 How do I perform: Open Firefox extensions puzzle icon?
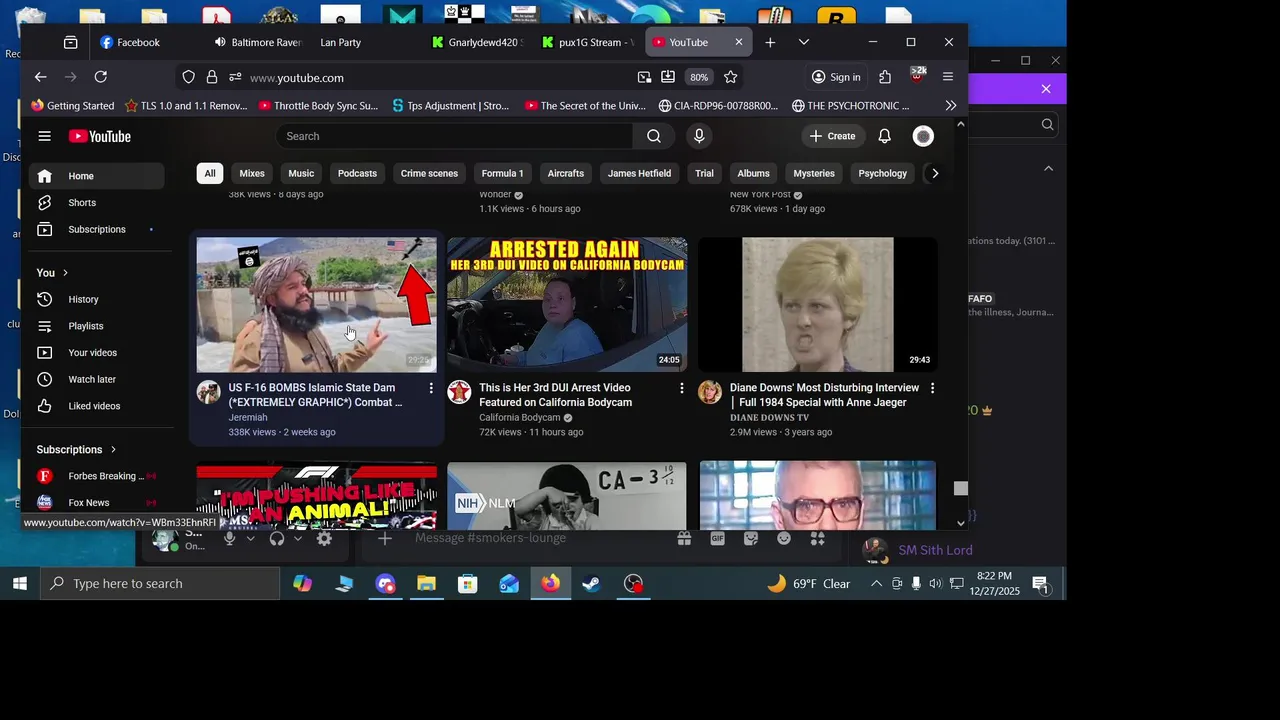click(885, 77)
